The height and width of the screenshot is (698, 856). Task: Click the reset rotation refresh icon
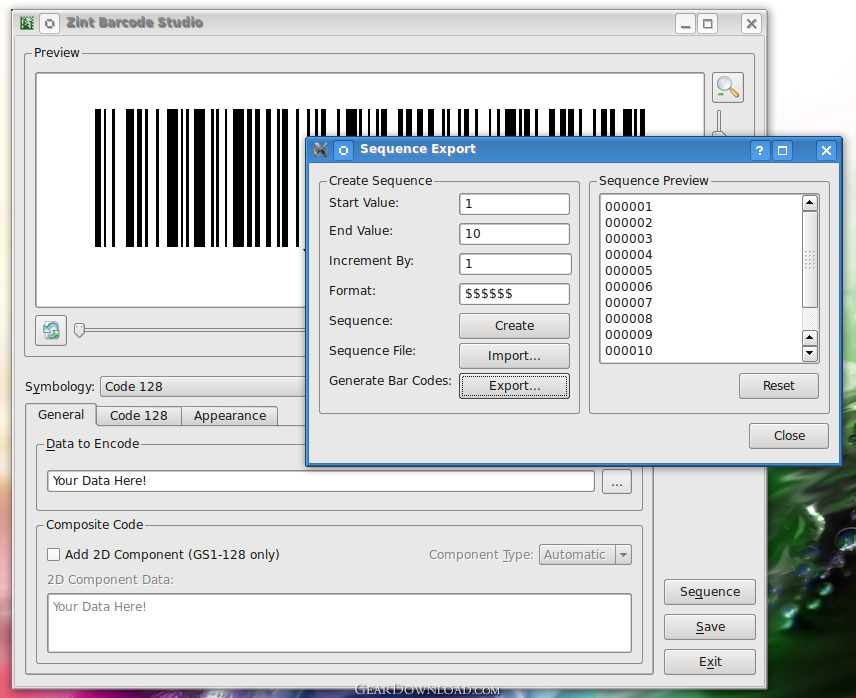point(51,330)
